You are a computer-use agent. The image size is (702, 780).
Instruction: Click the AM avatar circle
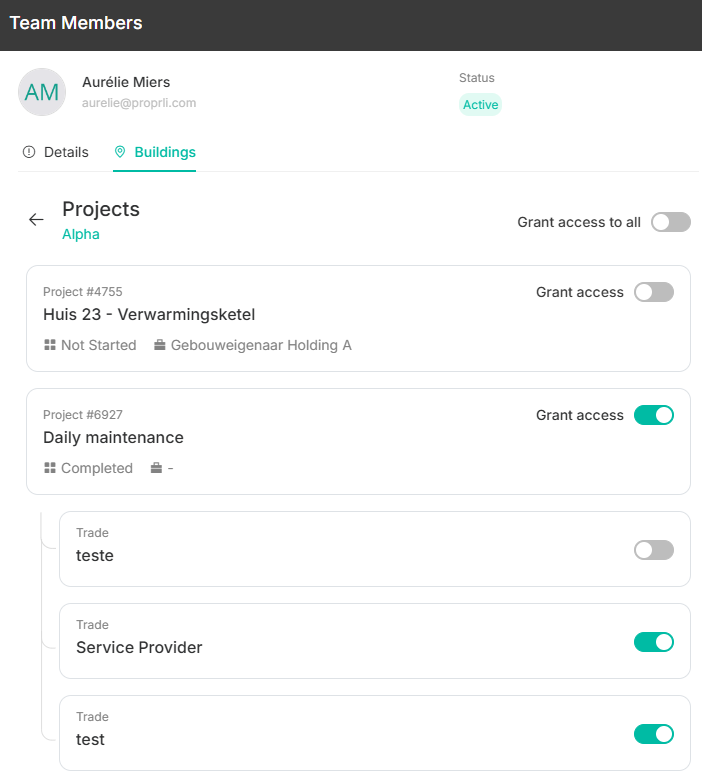(42, 92)
